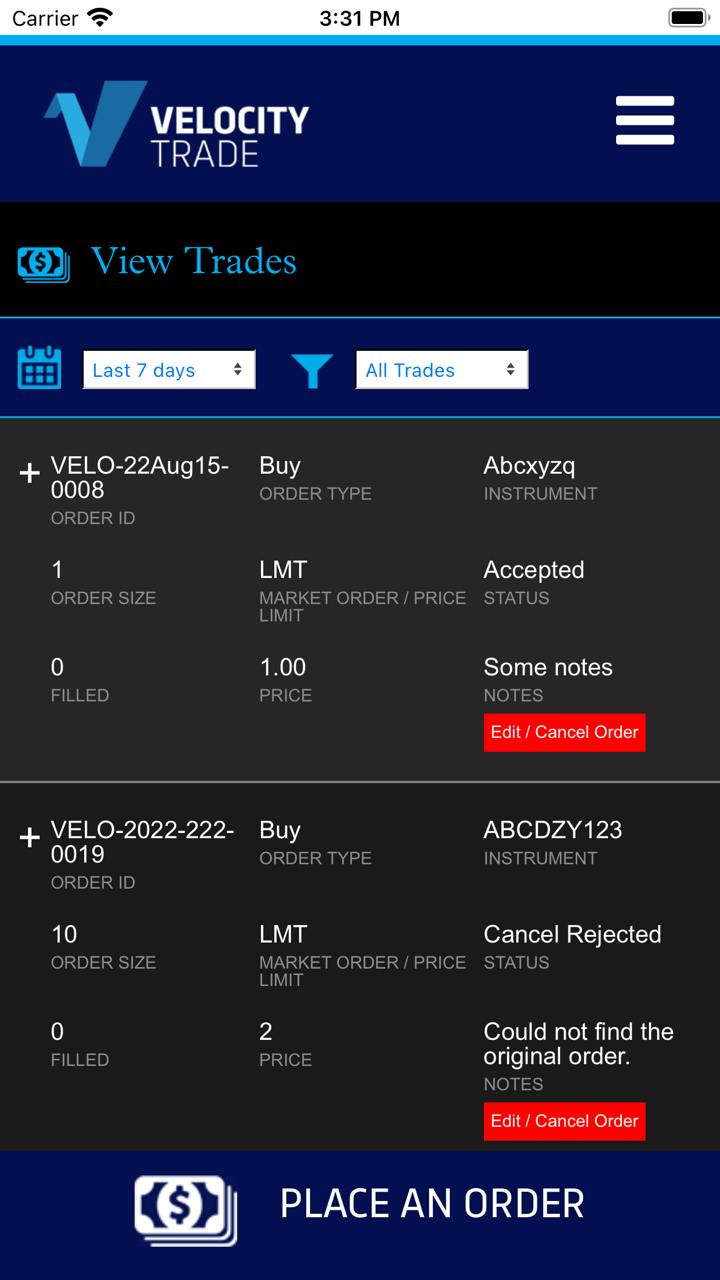Viewport: 720px width, 1280px height.
Task: Tap the Cancel Rejected status text
Action: [572, 934]
